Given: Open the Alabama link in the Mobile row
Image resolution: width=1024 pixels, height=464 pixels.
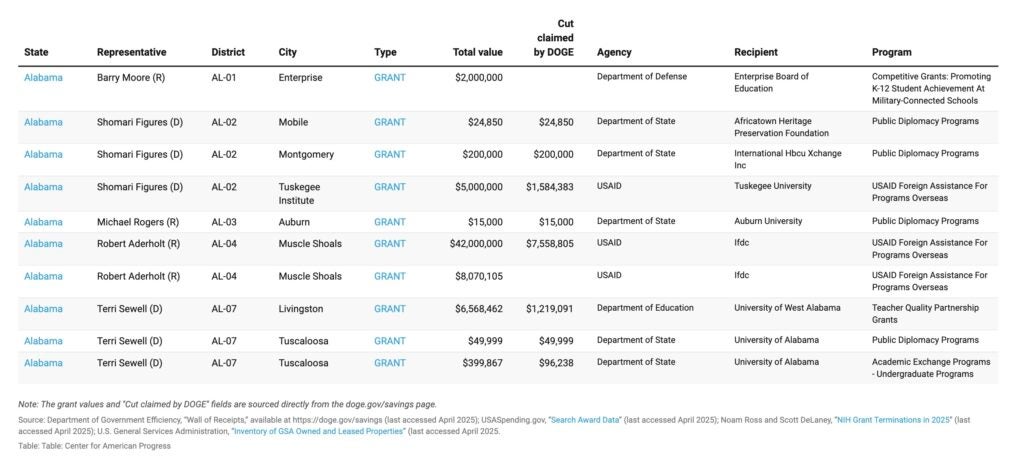Looking at the screenshot, I should coord(43,122).
